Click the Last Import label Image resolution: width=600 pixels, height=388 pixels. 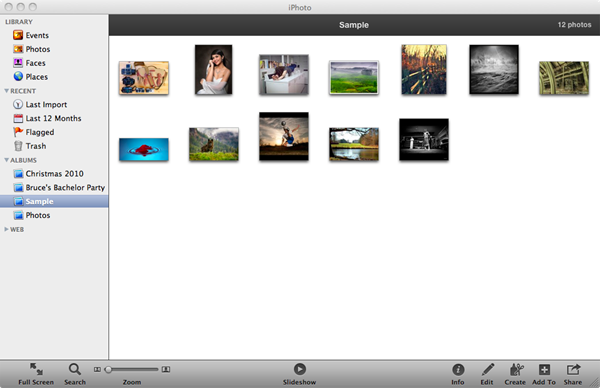46,104
